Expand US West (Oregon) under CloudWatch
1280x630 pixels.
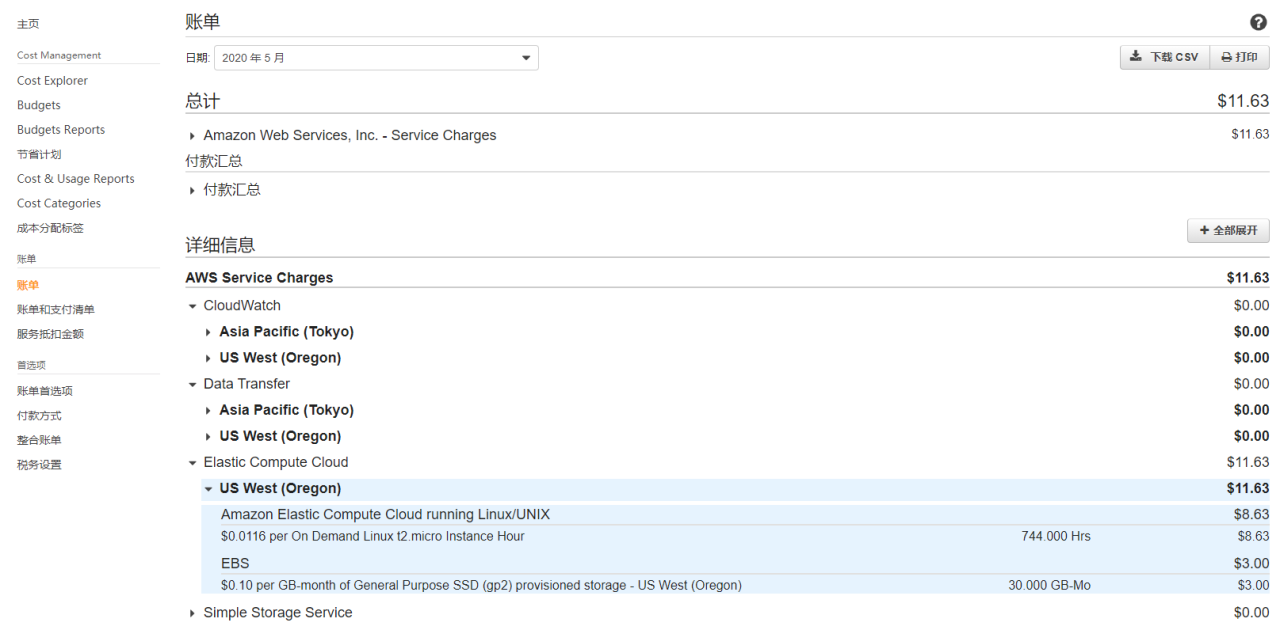click(x=208, y=358)
